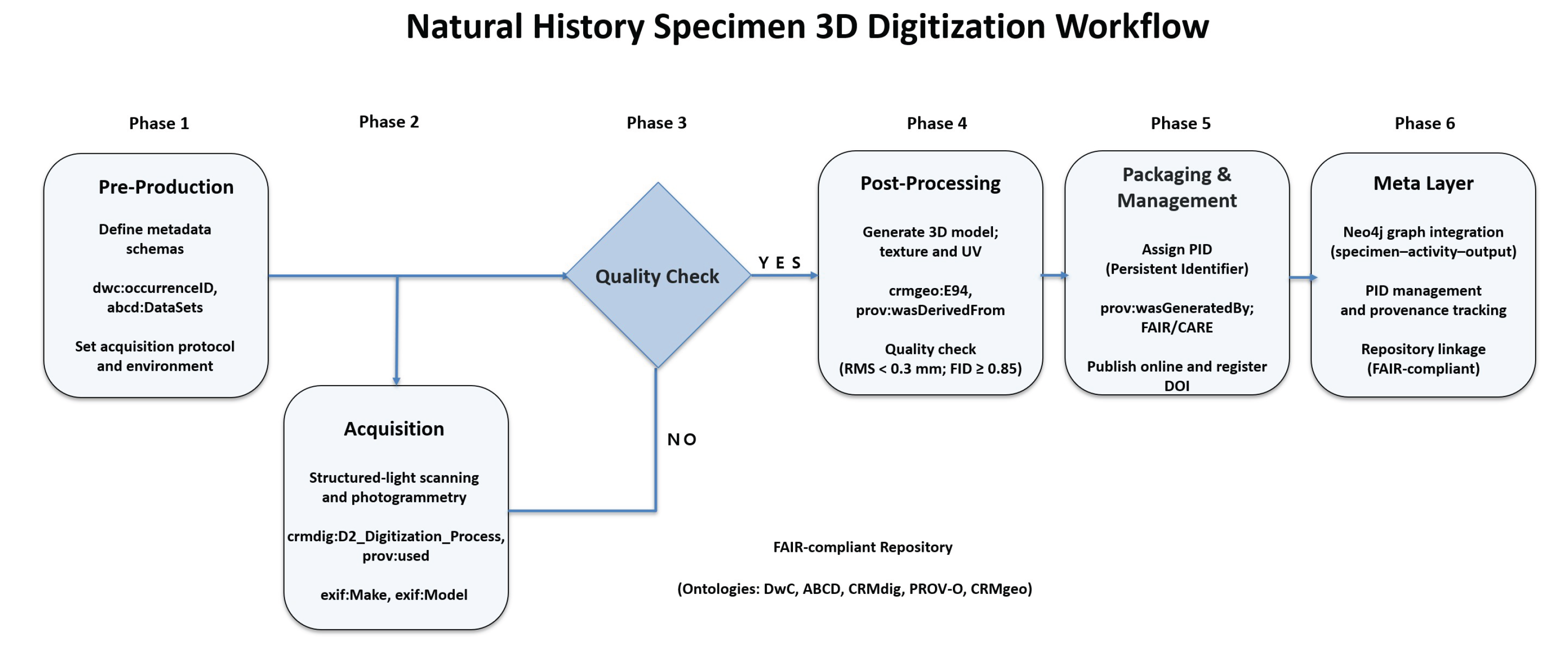Select the Phase 2 label
This screenshot has width=1568, height=650.
[x=389, y=122]
